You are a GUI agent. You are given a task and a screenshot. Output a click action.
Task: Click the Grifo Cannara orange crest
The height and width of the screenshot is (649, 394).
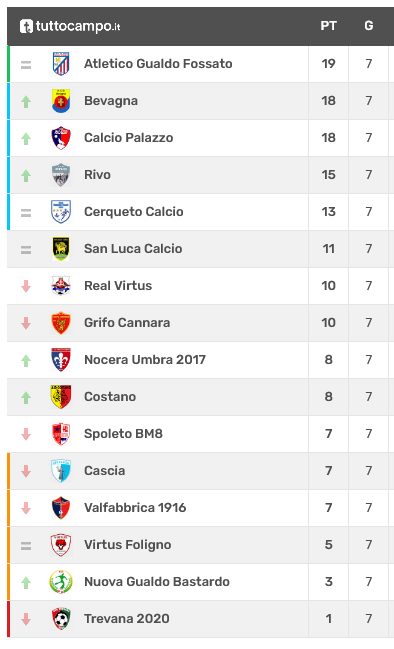pyautogui.click(x=61, y=323)
